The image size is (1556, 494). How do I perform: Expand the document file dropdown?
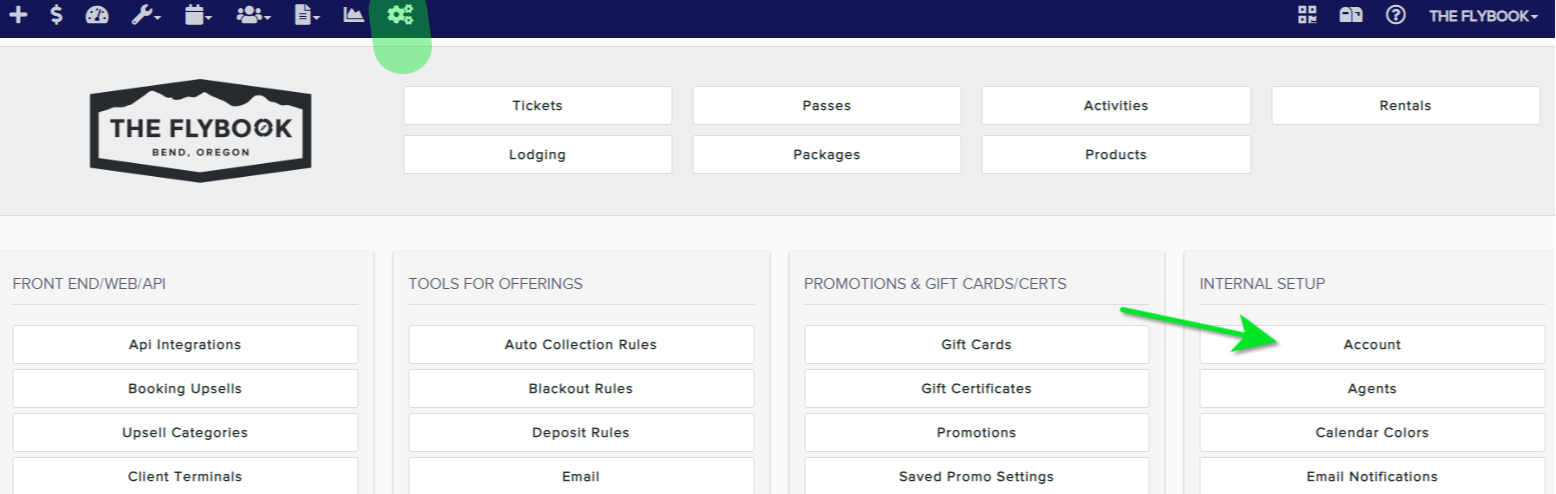click(307, 15)
